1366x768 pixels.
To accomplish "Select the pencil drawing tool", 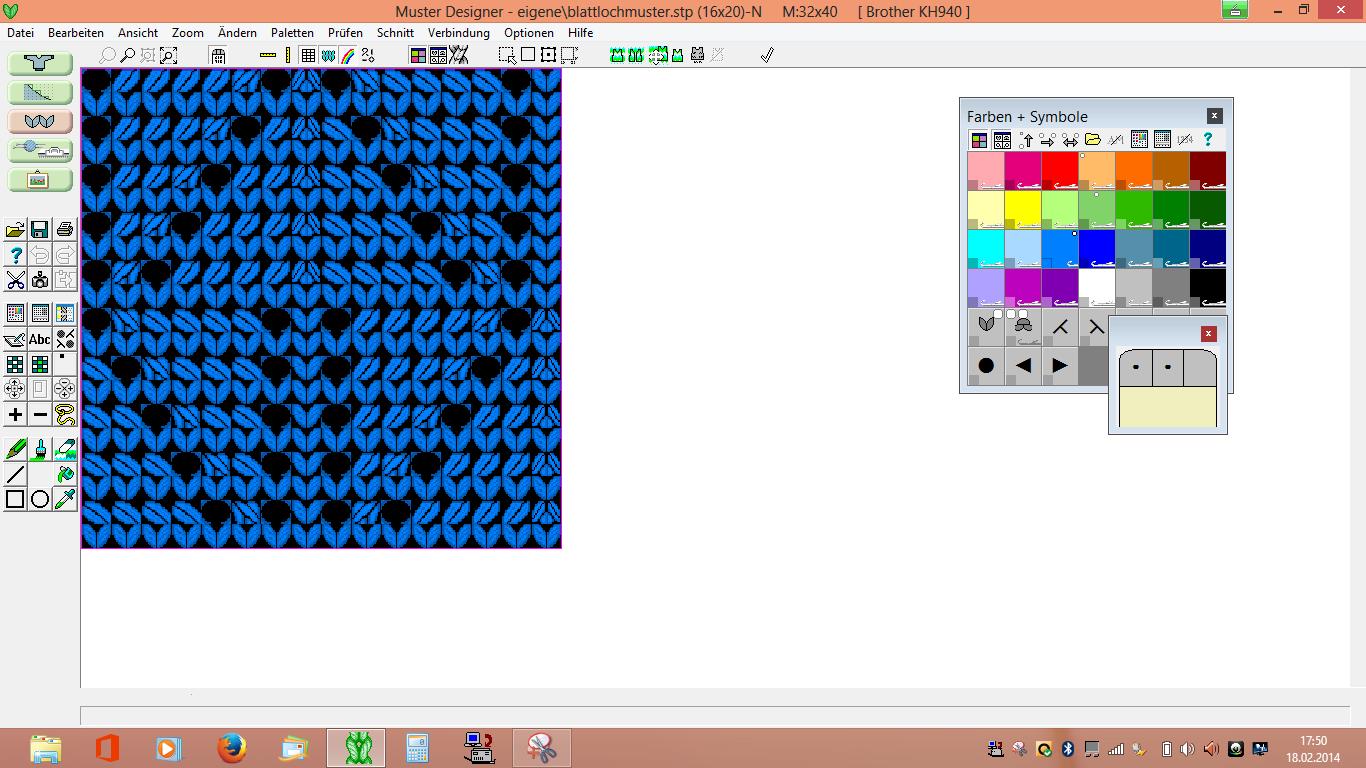I will pos(16,449).
